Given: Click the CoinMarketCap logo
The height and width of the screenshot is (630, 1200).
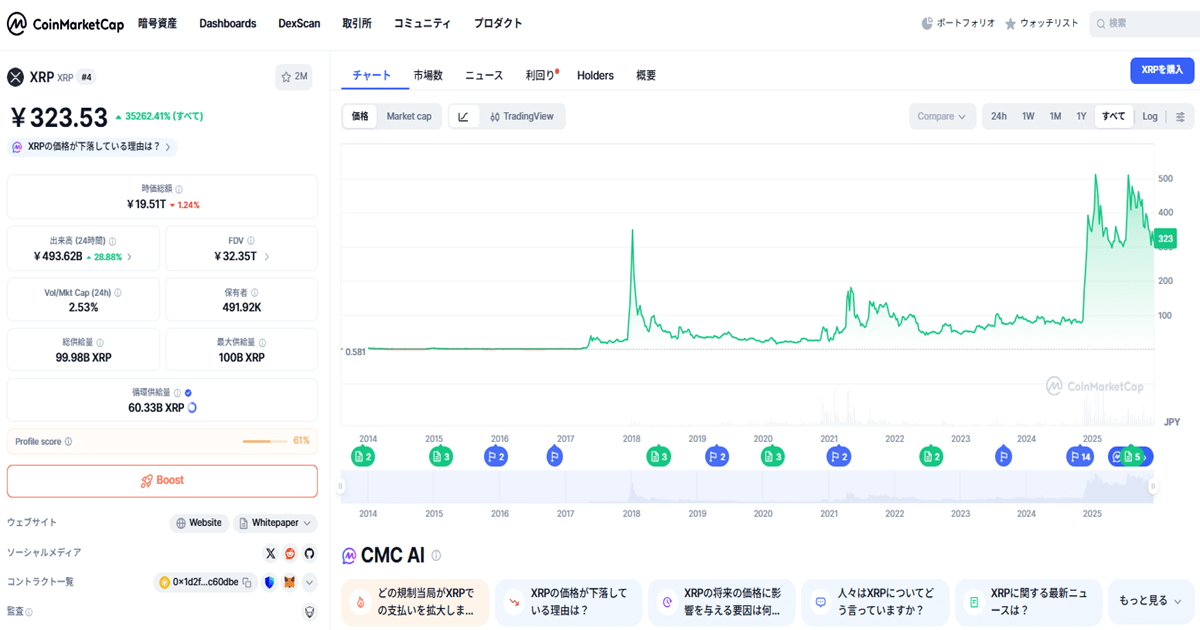Looking at the screenshot, I should 65,24.
